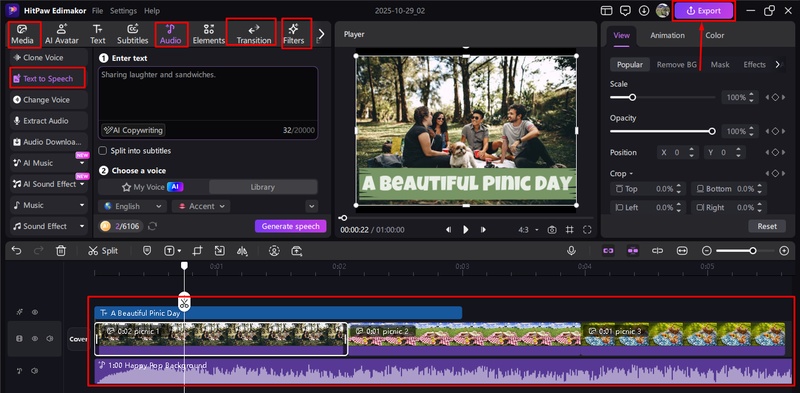800x393 pixels.
Task: Open the Accent dropdown
Action: pos(201,206)
